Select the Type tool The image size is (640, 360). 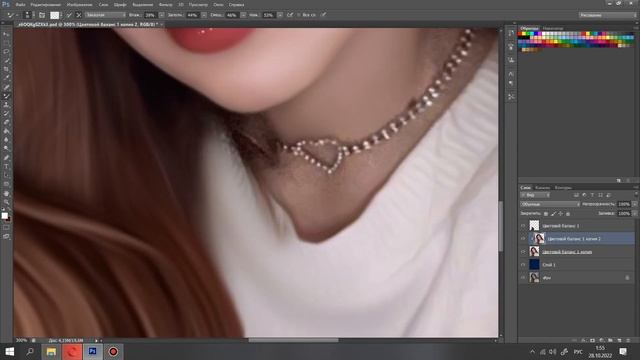tap(6, 167)
